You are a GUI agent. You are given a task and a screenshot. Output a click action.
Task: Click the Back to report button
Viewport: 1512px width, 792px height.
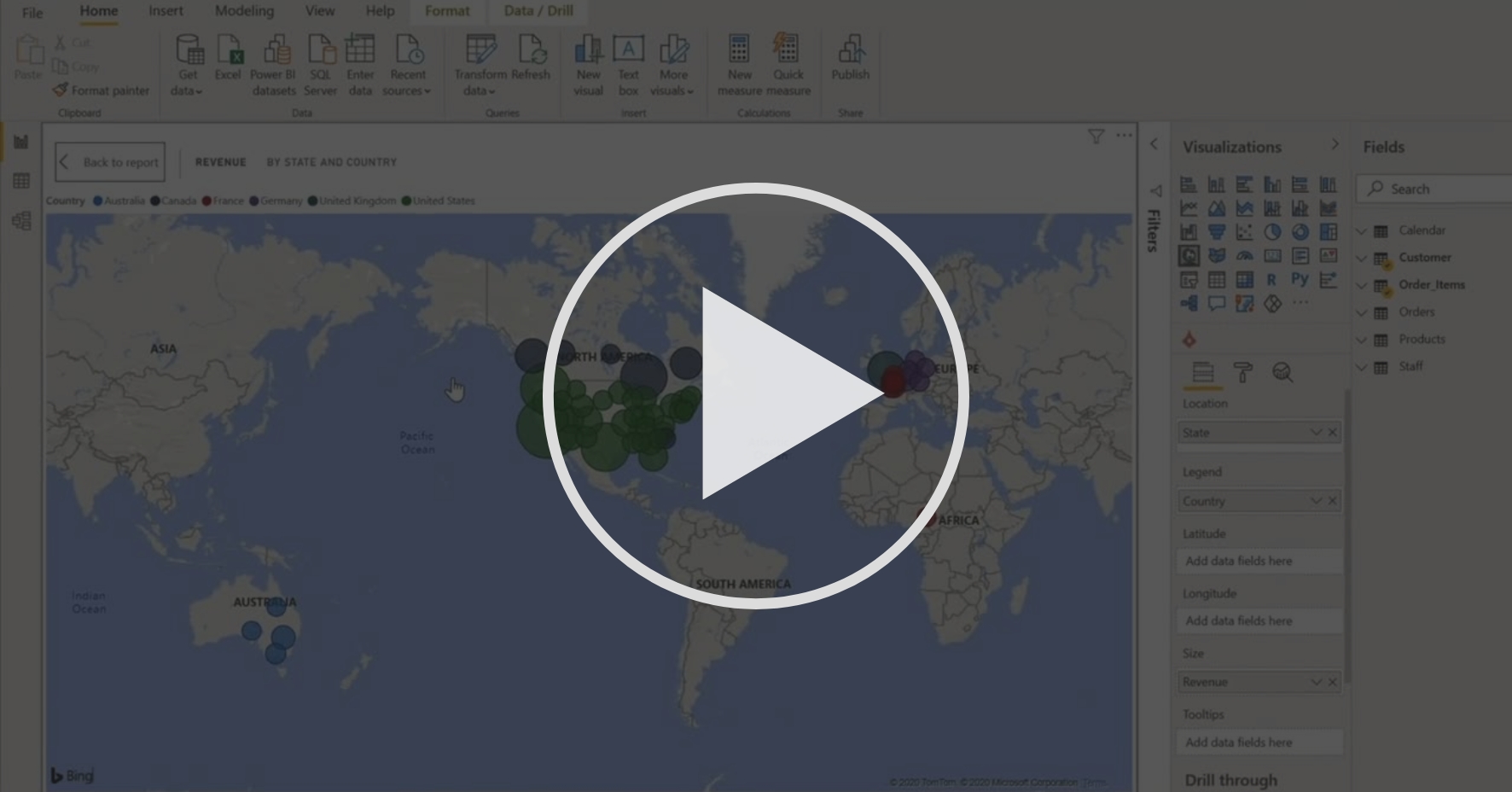coord(109,161)
